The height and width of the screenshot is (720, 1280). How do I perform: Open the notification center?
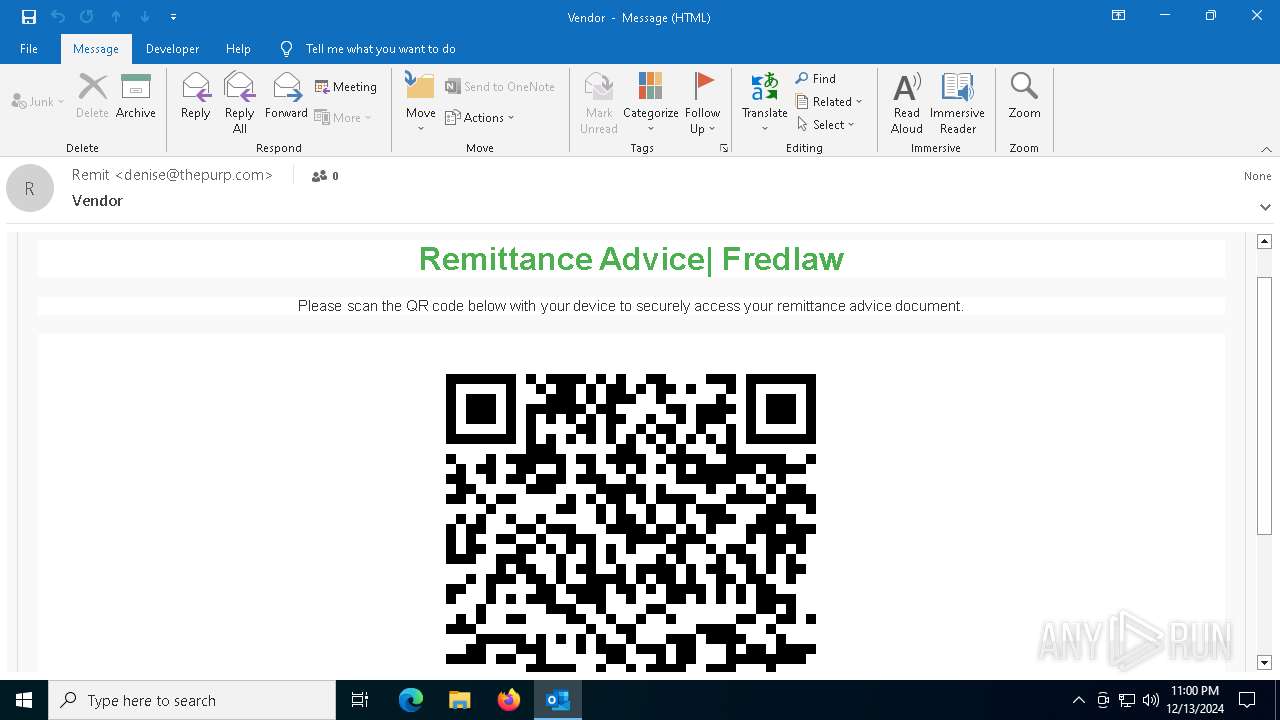tap(1247, 700)
